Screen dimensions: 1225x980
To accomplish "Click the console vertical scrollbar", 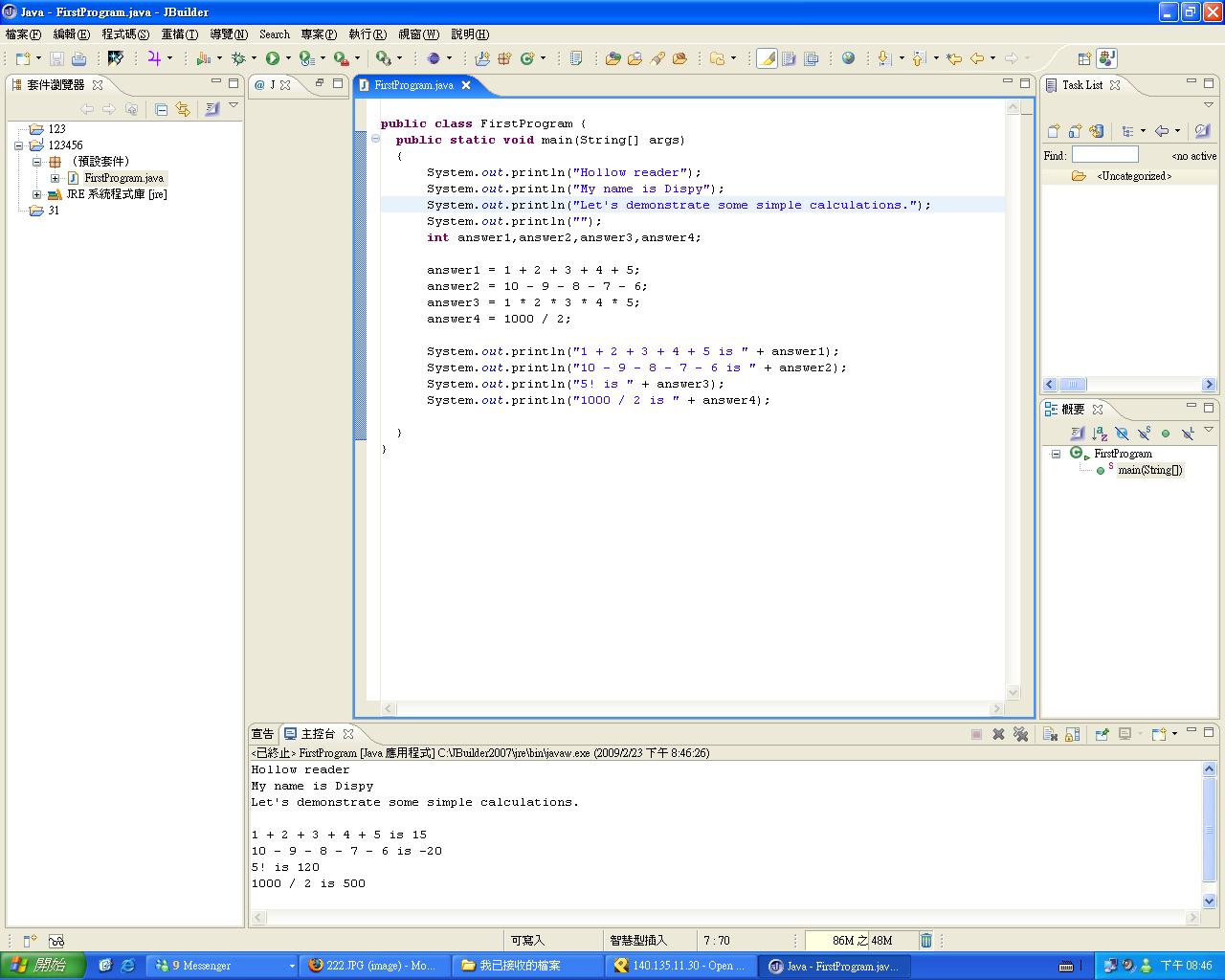I will [x=1209, y=835].
